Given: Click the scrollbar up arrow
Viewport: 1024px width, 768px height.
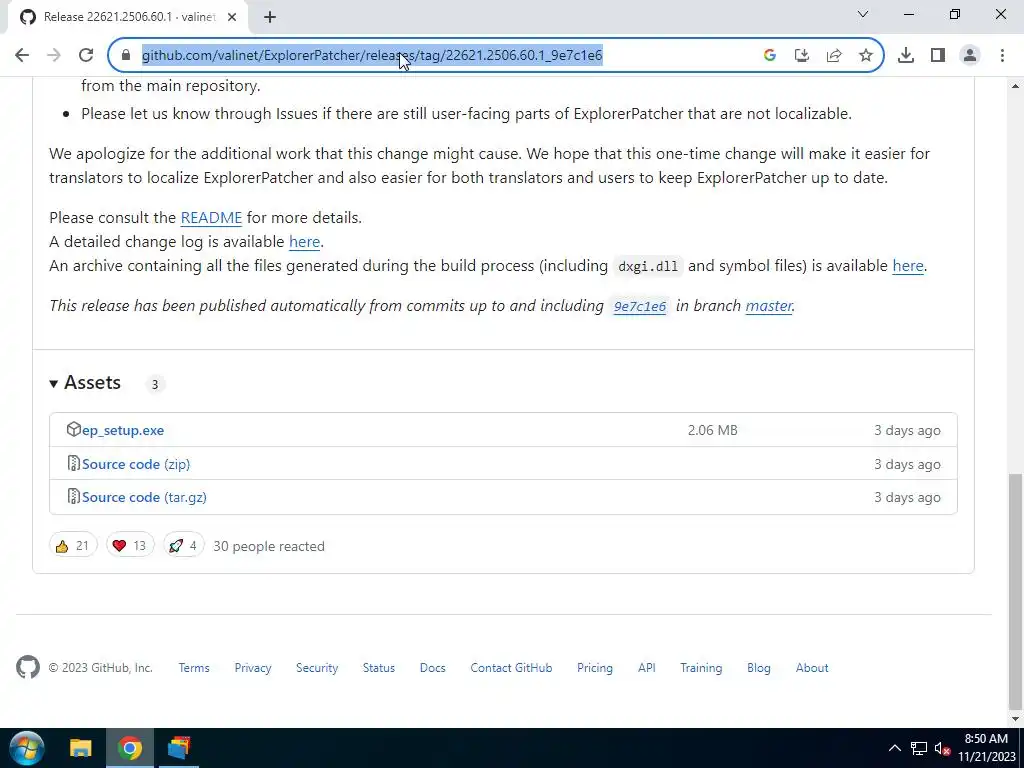Looking at the screenshot, I should tap(1016, 86).
